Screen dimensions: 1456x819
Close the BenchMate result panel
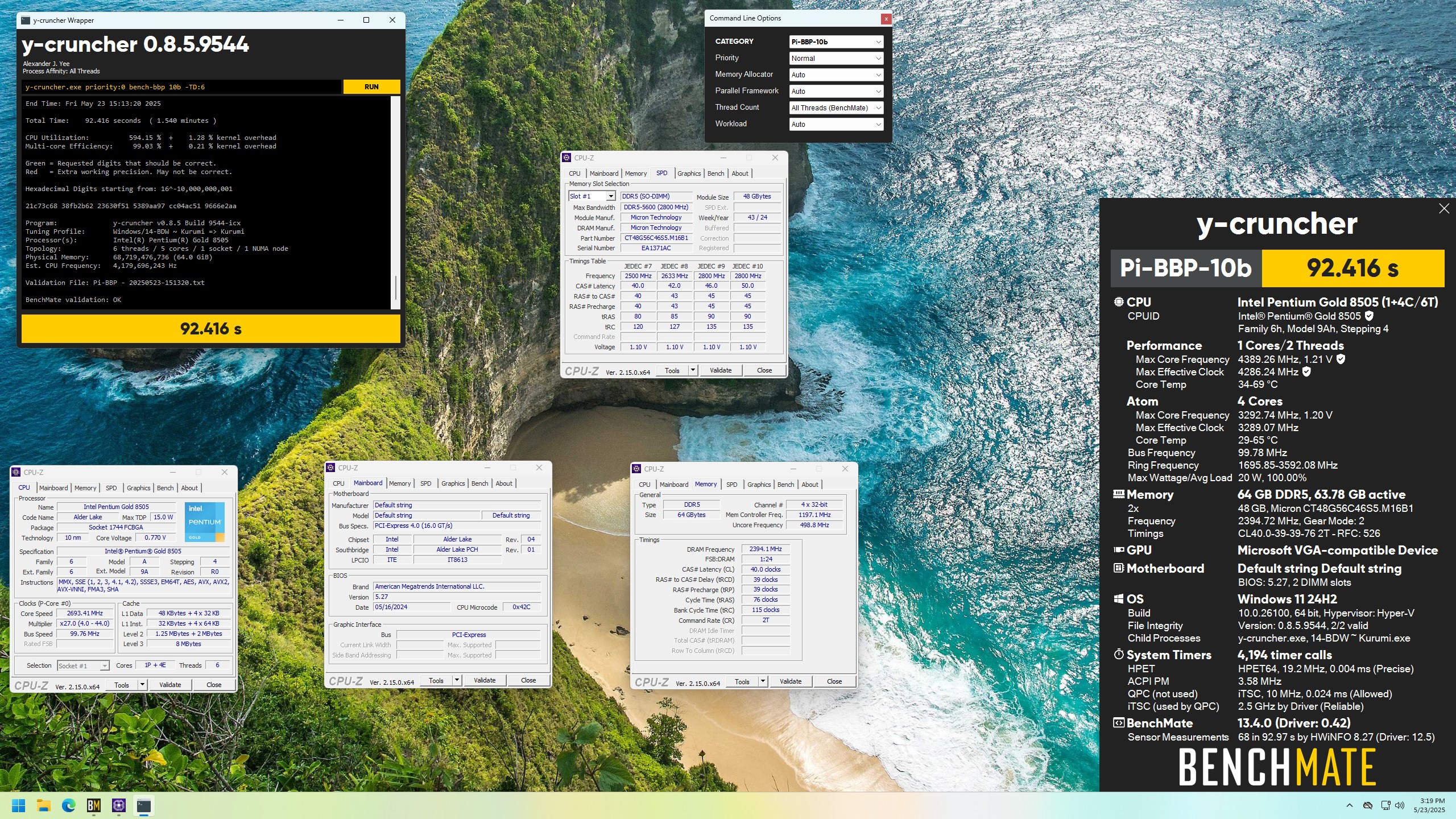(x=1444, y=209)
